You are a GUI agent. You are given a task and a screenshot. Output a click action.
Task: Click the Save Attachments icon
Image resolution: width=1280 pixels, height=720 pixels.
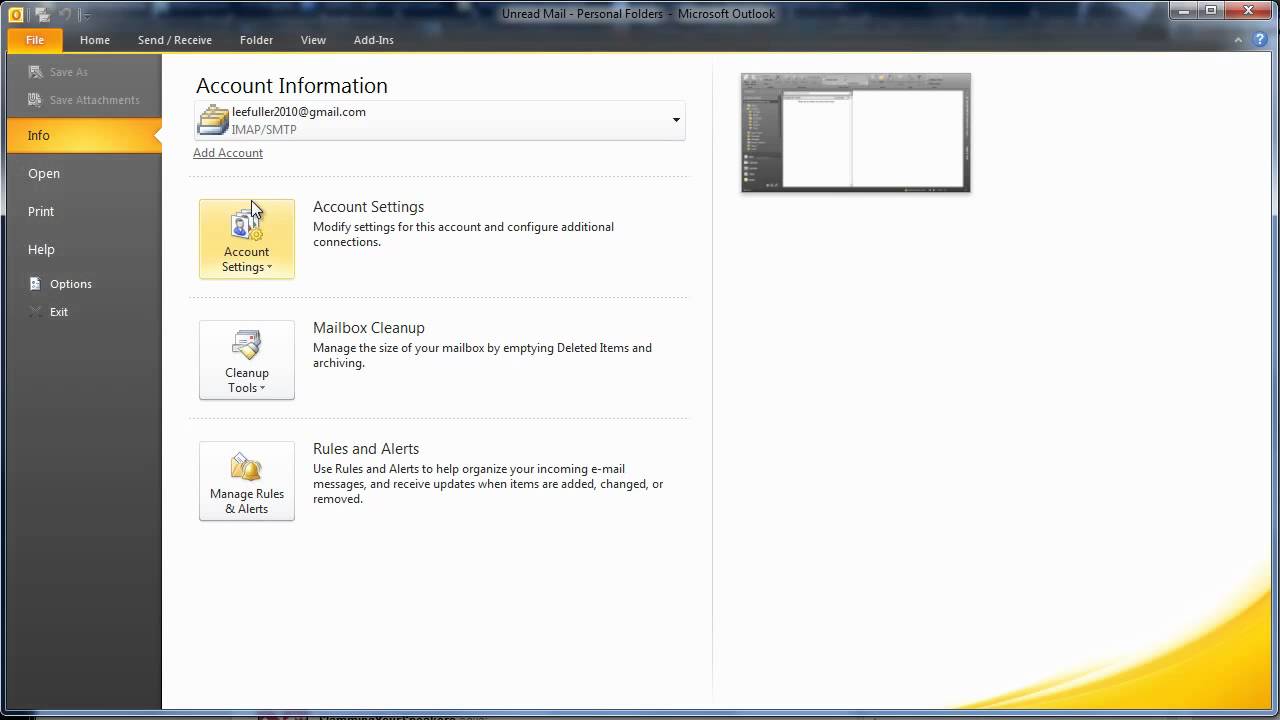click(x=36, y=100)
